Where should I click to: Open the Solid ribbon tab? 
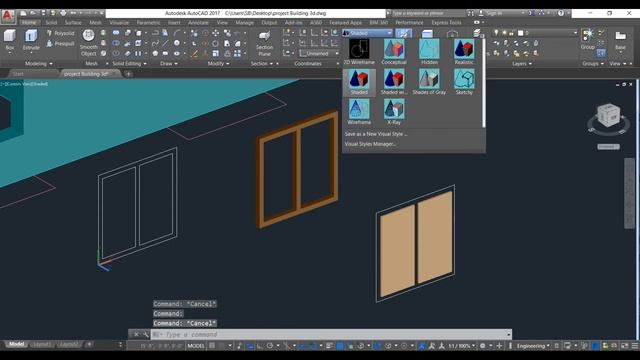coord(51,23)
